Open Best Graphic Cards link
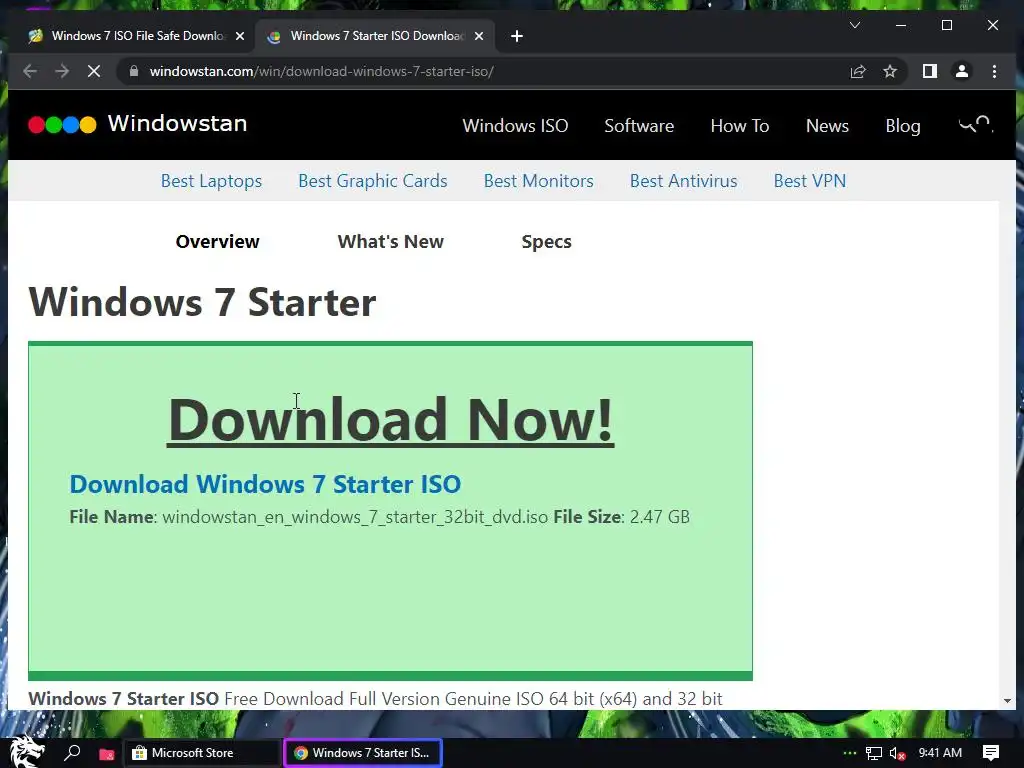This screenshot has width=1024, height=768. coord(372,181)
